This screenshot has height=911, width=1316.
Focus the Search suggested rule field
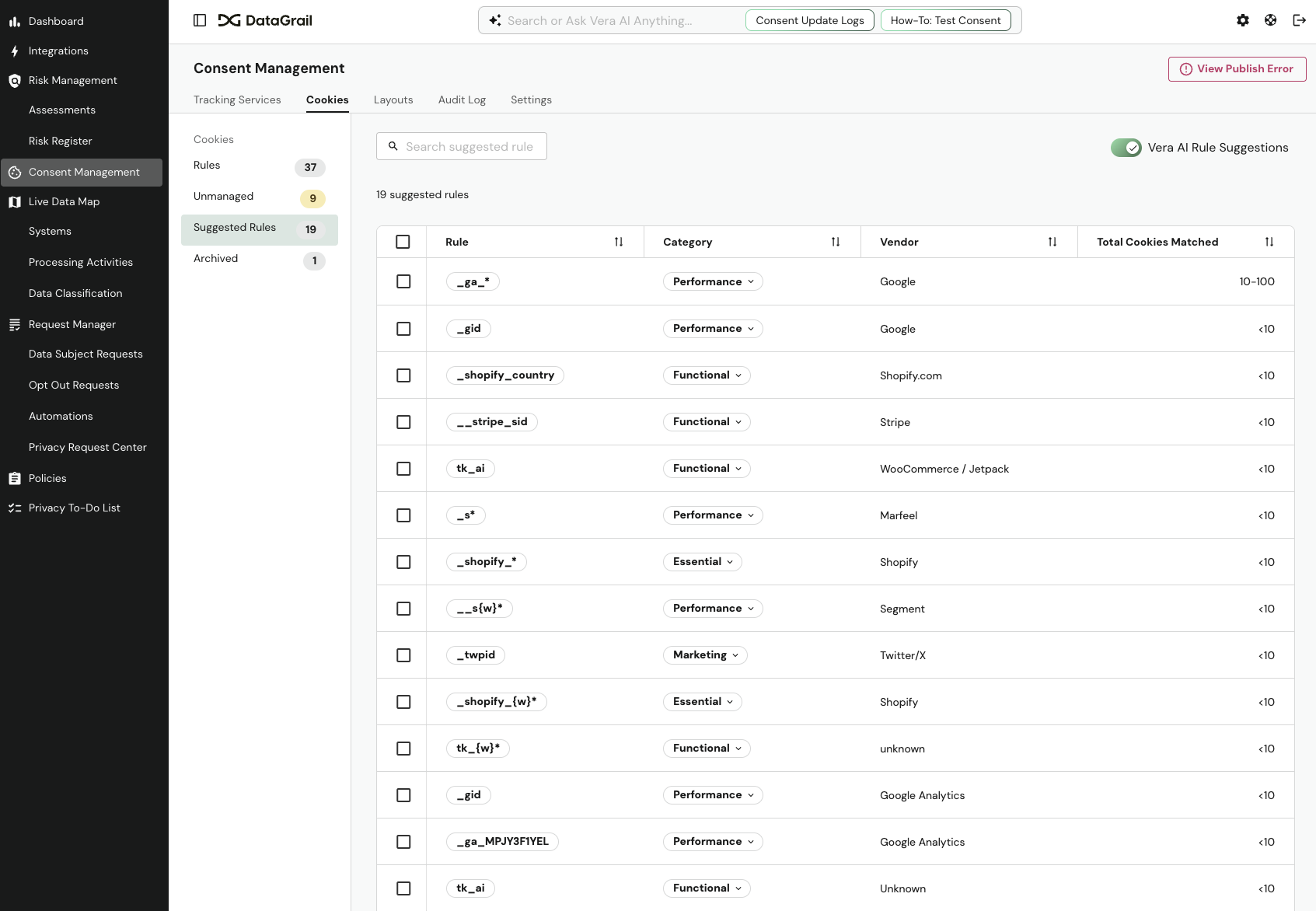tap(469, 146)
